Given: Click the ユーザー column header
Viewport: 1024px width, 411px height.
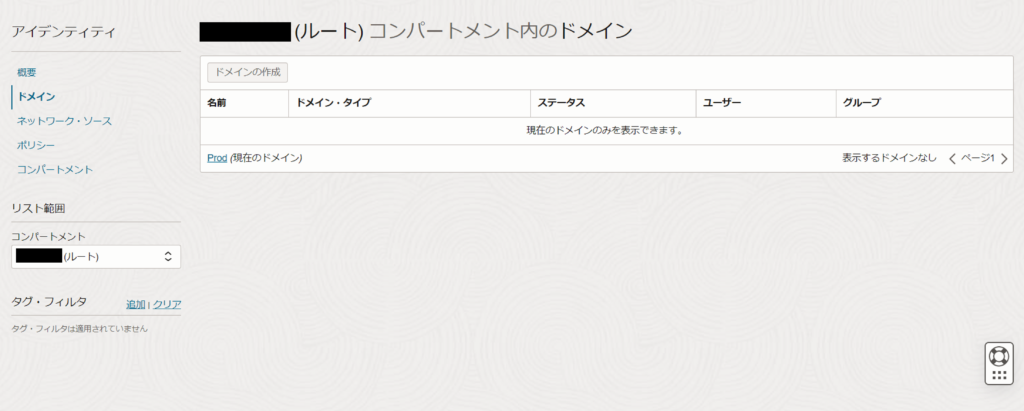Looking at the screenshot, I should [x=722, y=103].
